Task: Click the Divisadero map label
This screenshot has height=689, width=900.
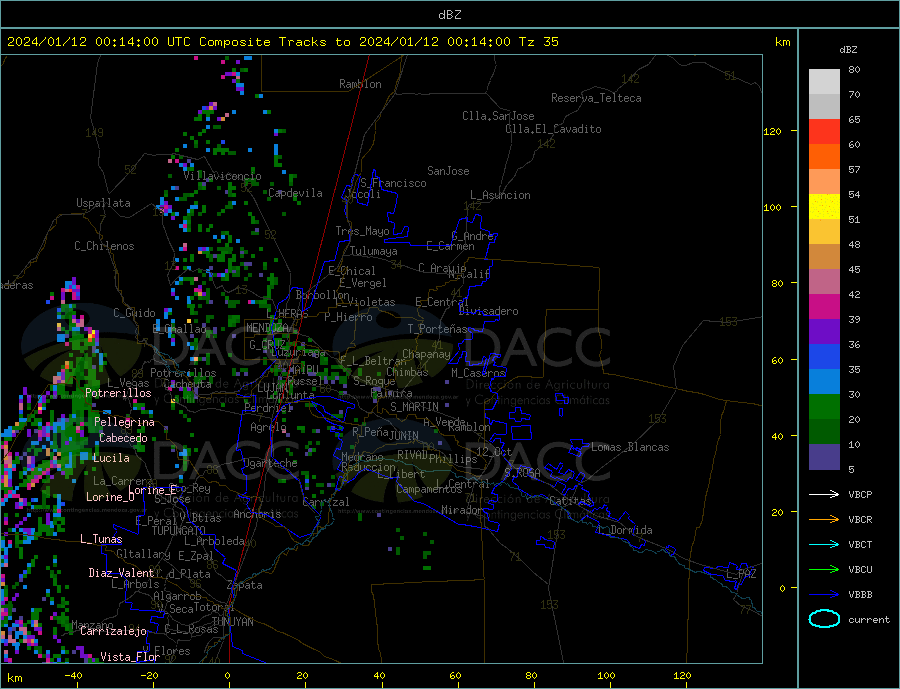Action: [488, 311]
